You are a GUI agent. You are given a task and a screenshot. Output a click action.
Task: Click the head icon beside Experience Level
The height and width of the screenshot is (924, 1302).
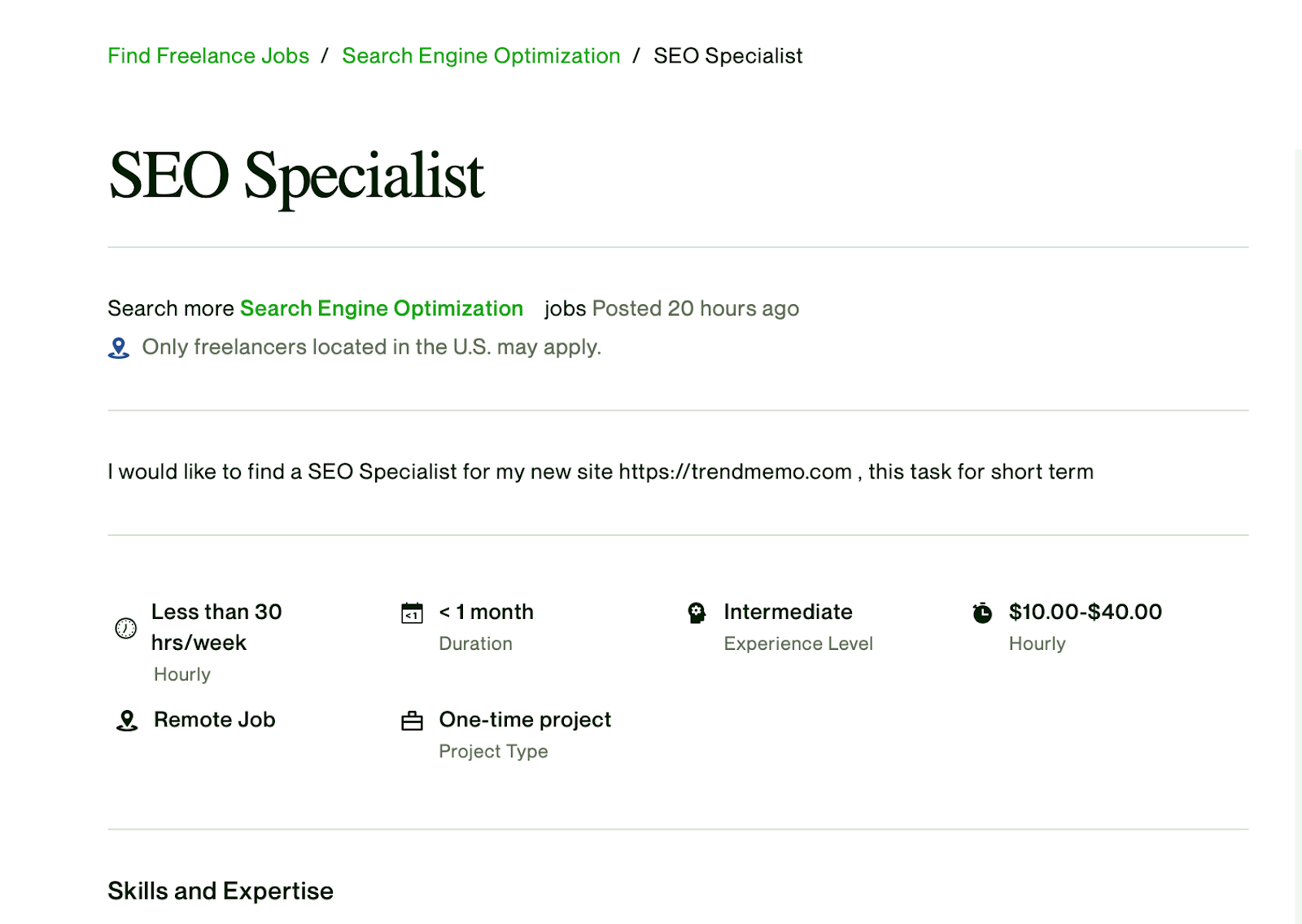coord(697,612)
